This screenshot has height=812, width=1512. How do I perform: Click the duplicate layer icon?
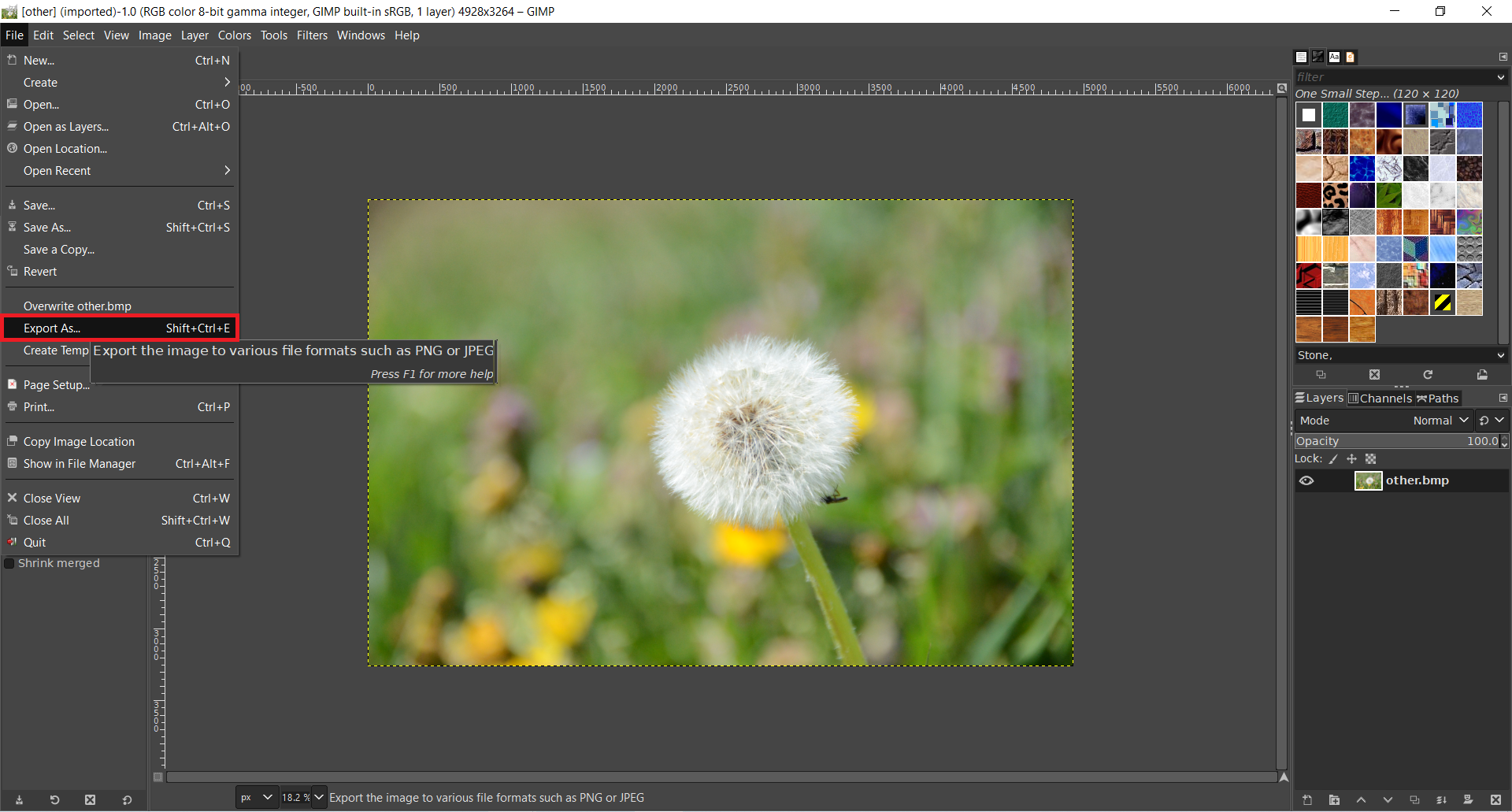click(1414, 799)
